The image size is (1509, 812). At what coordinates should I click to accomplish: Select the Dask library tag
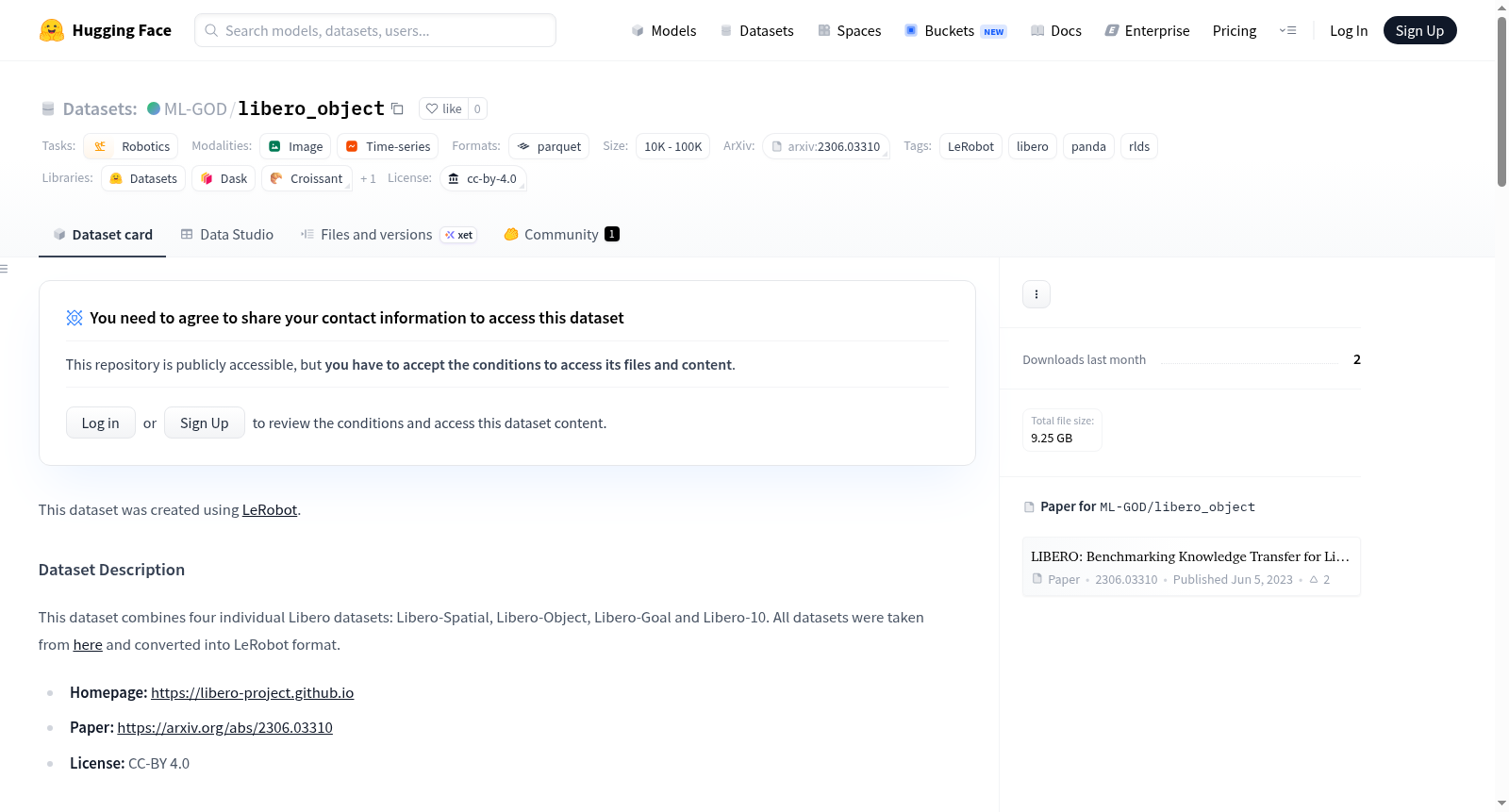(x=224, y=178)
